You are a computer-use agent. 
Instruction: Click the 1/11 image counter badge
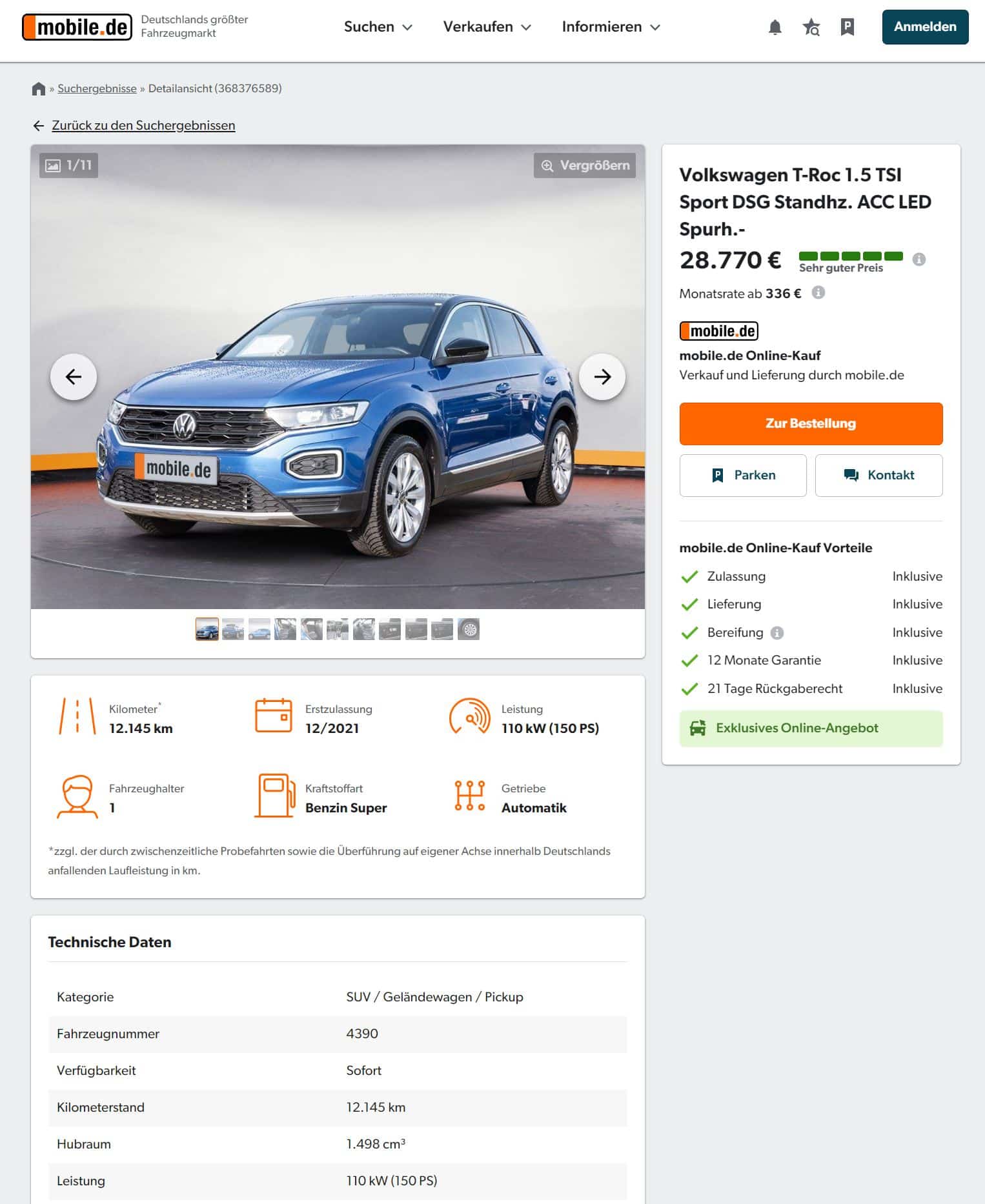coord(68,165)
